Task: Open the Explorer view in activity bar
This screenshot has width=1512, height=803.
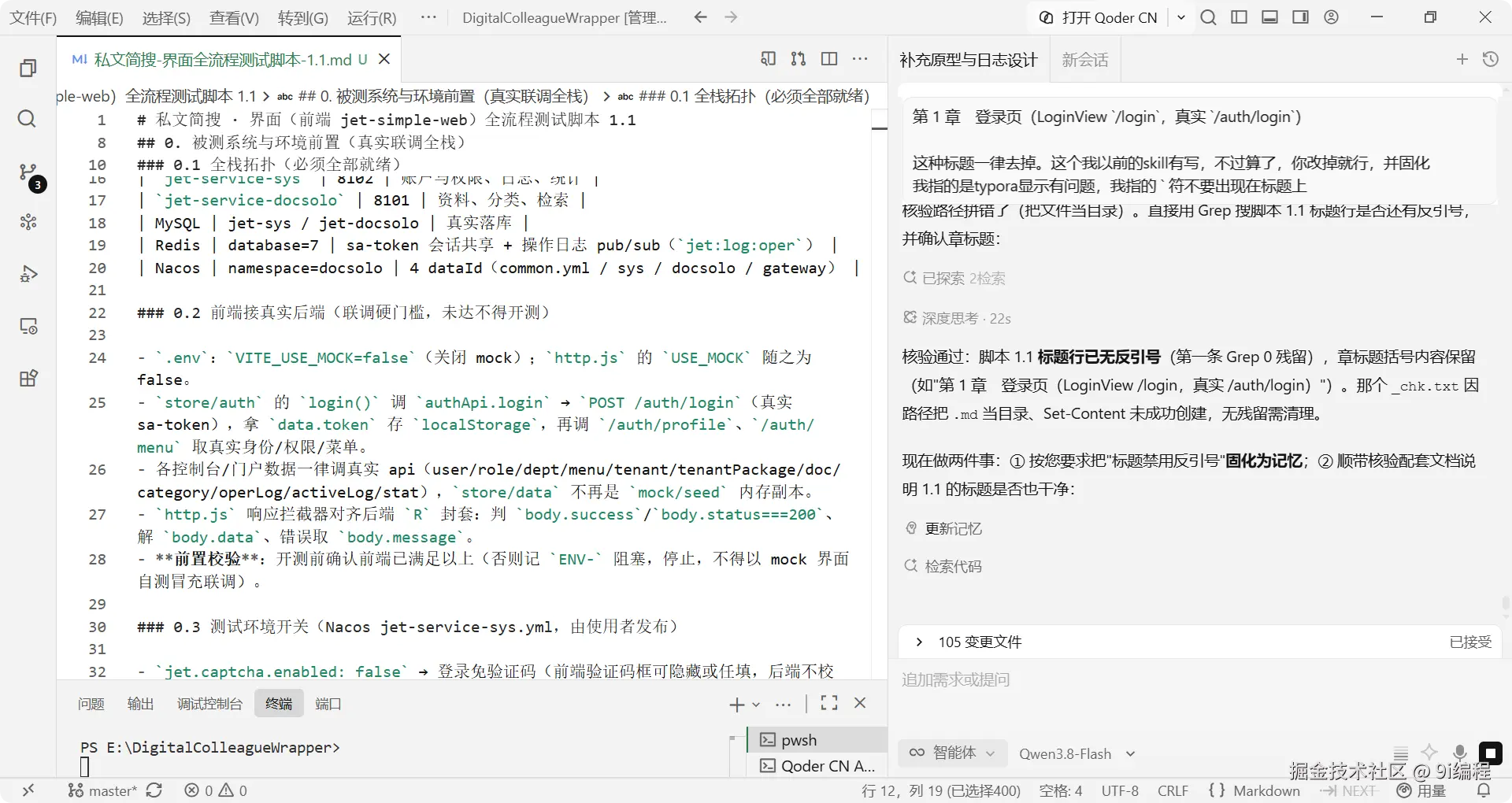Action: (28, 68)
